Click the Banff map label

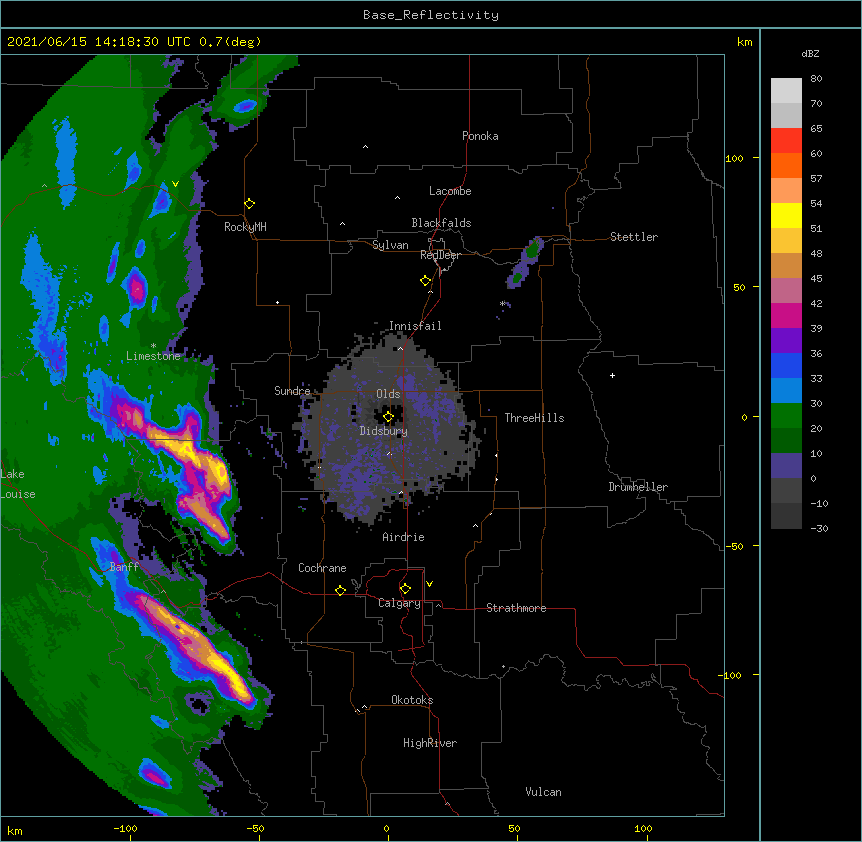click(x=124, y=567)
